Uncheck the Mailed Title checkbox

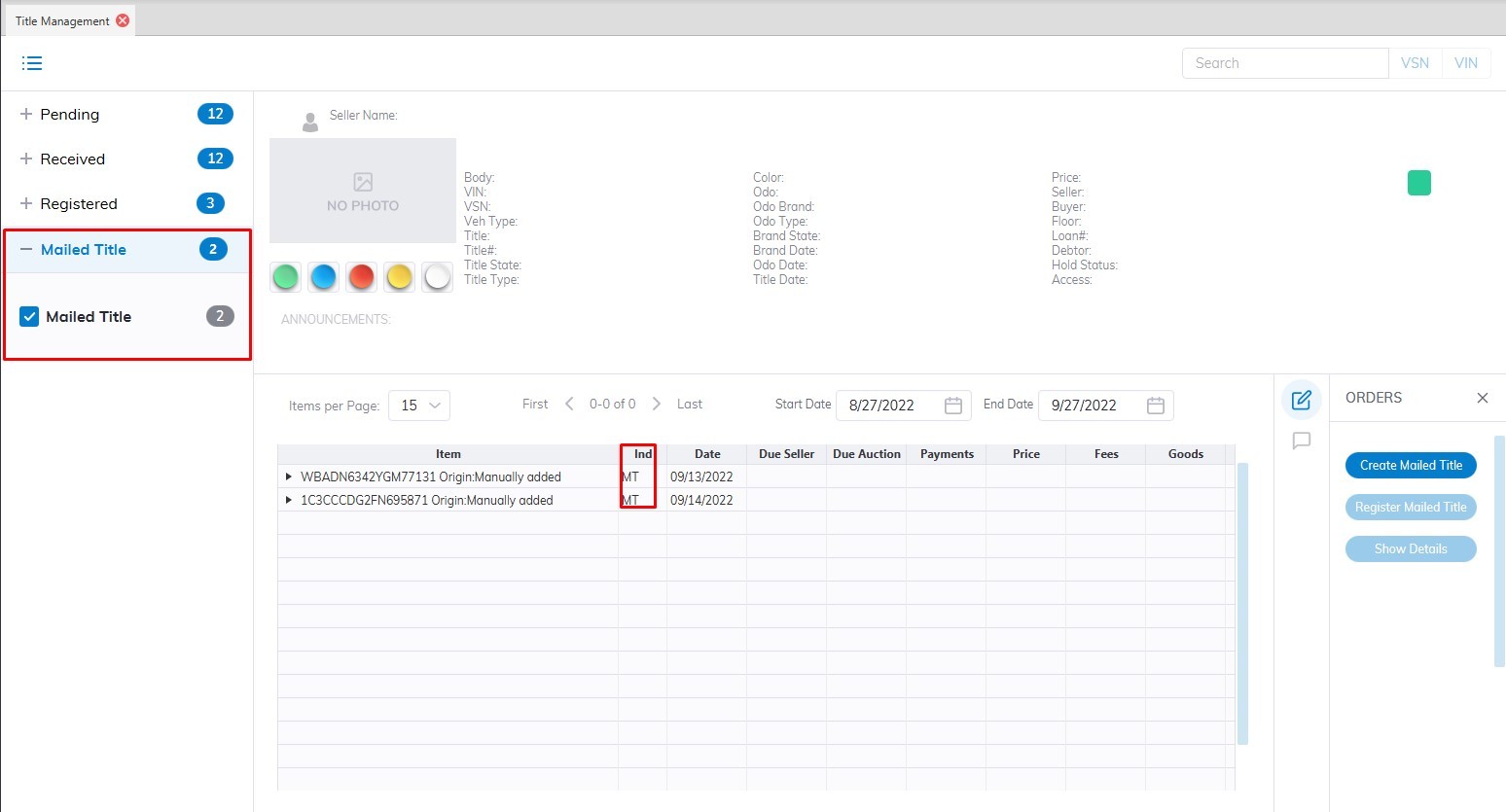(30, 316)
